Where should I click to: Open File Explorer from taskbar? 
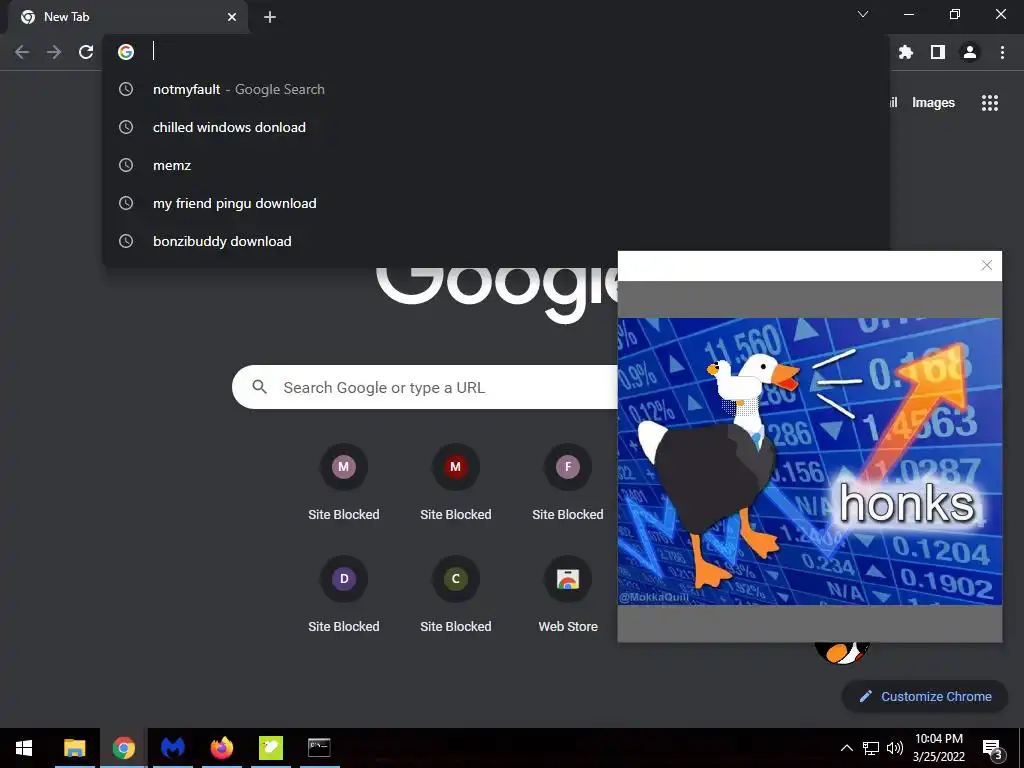coord(74,748)
